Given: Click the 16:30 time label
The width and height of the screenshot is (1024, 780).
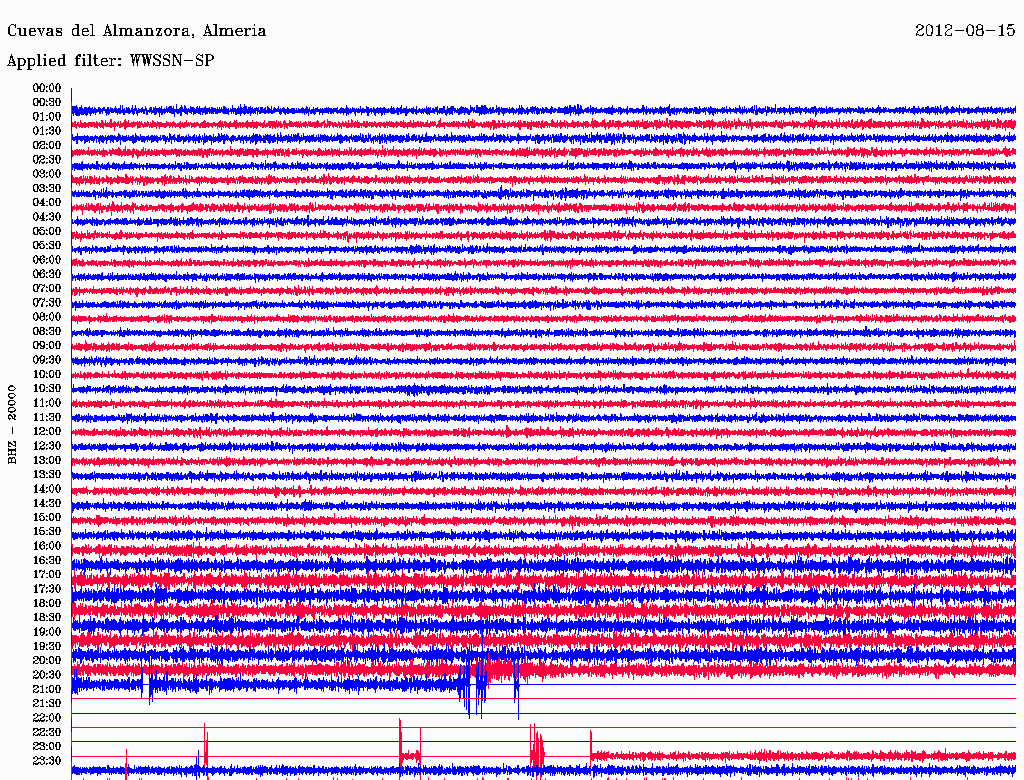Looking at the screenshot, I should [x=47, y=561].
